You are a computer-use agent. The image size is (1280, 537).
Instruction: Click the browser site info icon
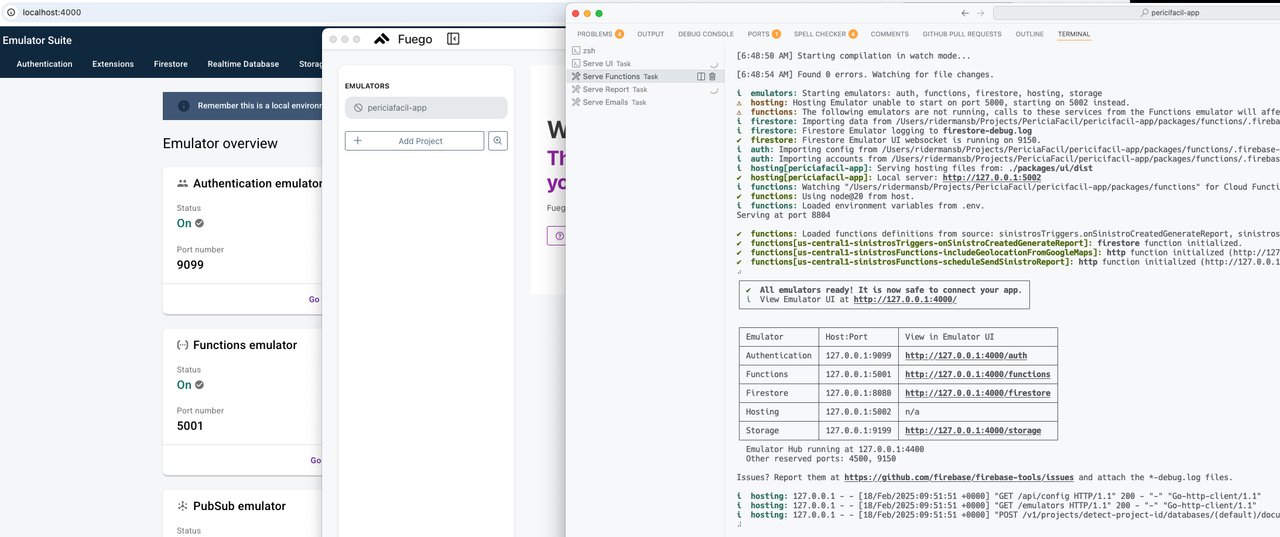pyautogui.click(x=10, y=12)
